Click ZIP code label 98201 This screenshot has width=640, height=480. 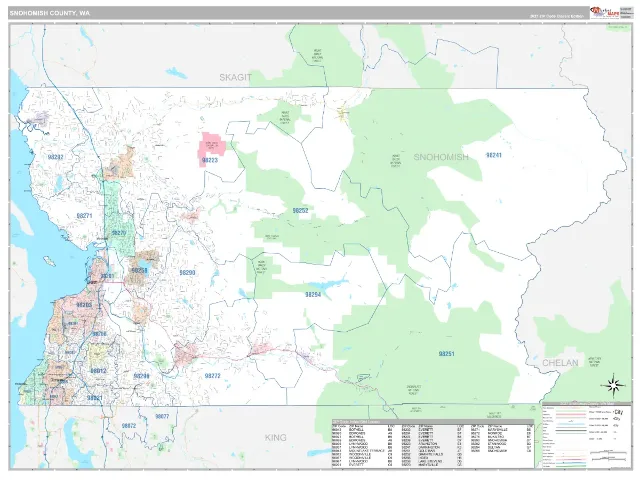107,276
